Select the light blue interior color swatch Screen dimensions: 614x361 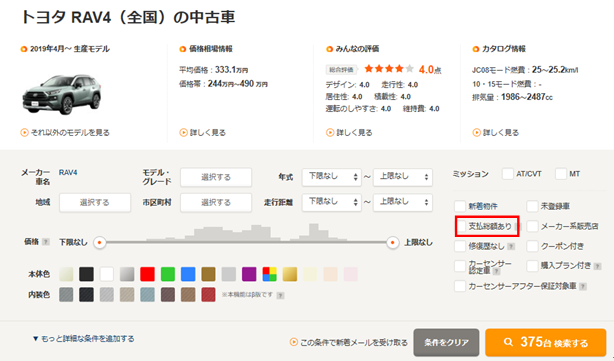click(148, 294)
